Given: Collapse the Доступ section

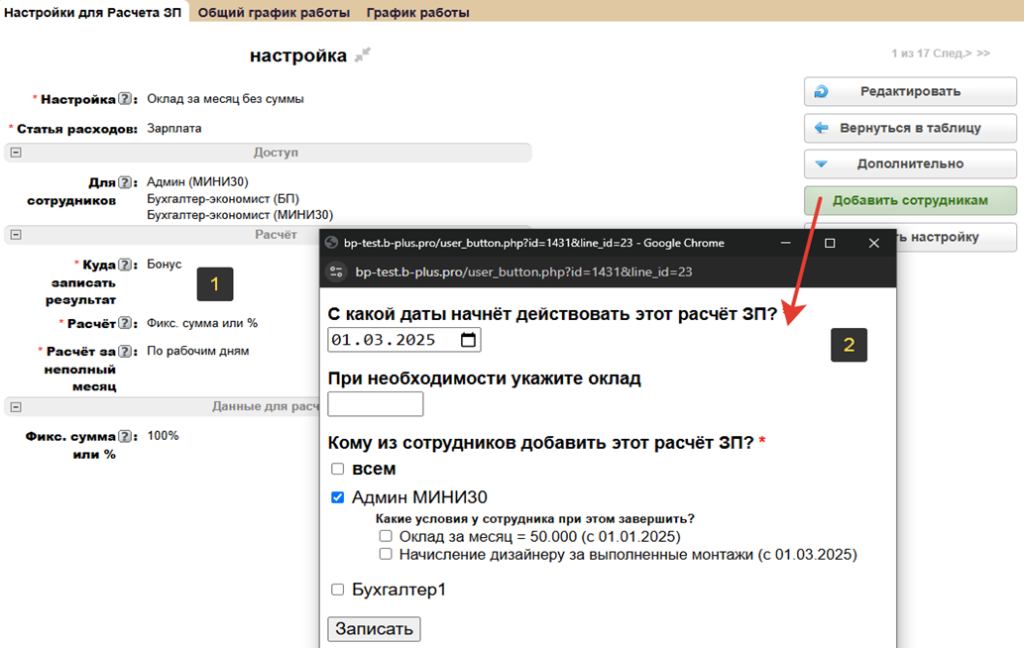Looking at the screenshot, I should click(15, 152).
